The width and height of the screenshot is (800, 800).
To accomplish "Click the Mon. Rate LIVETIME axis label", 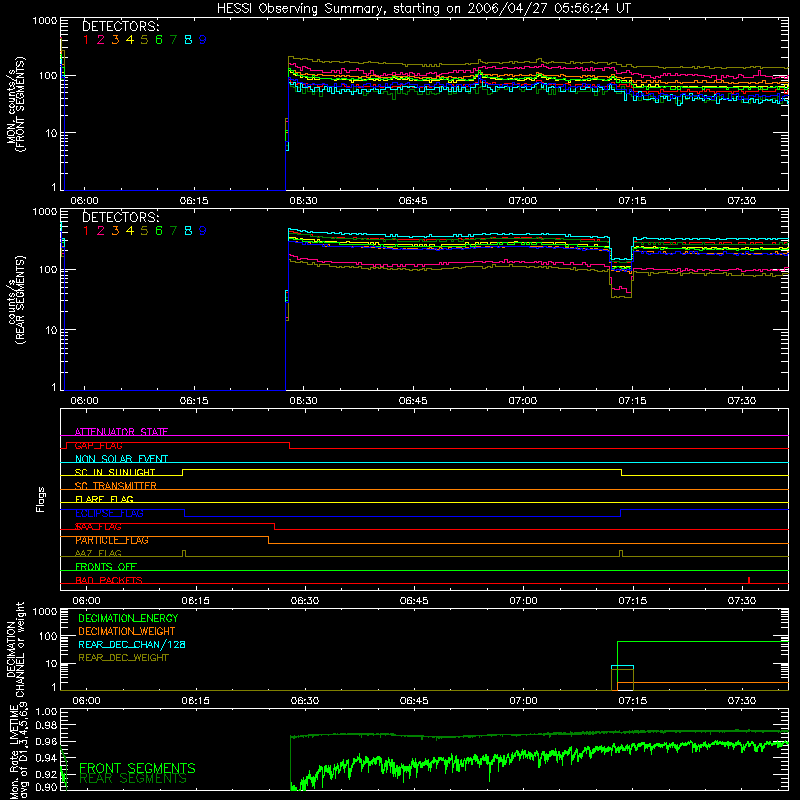I will tap(19, 752).
